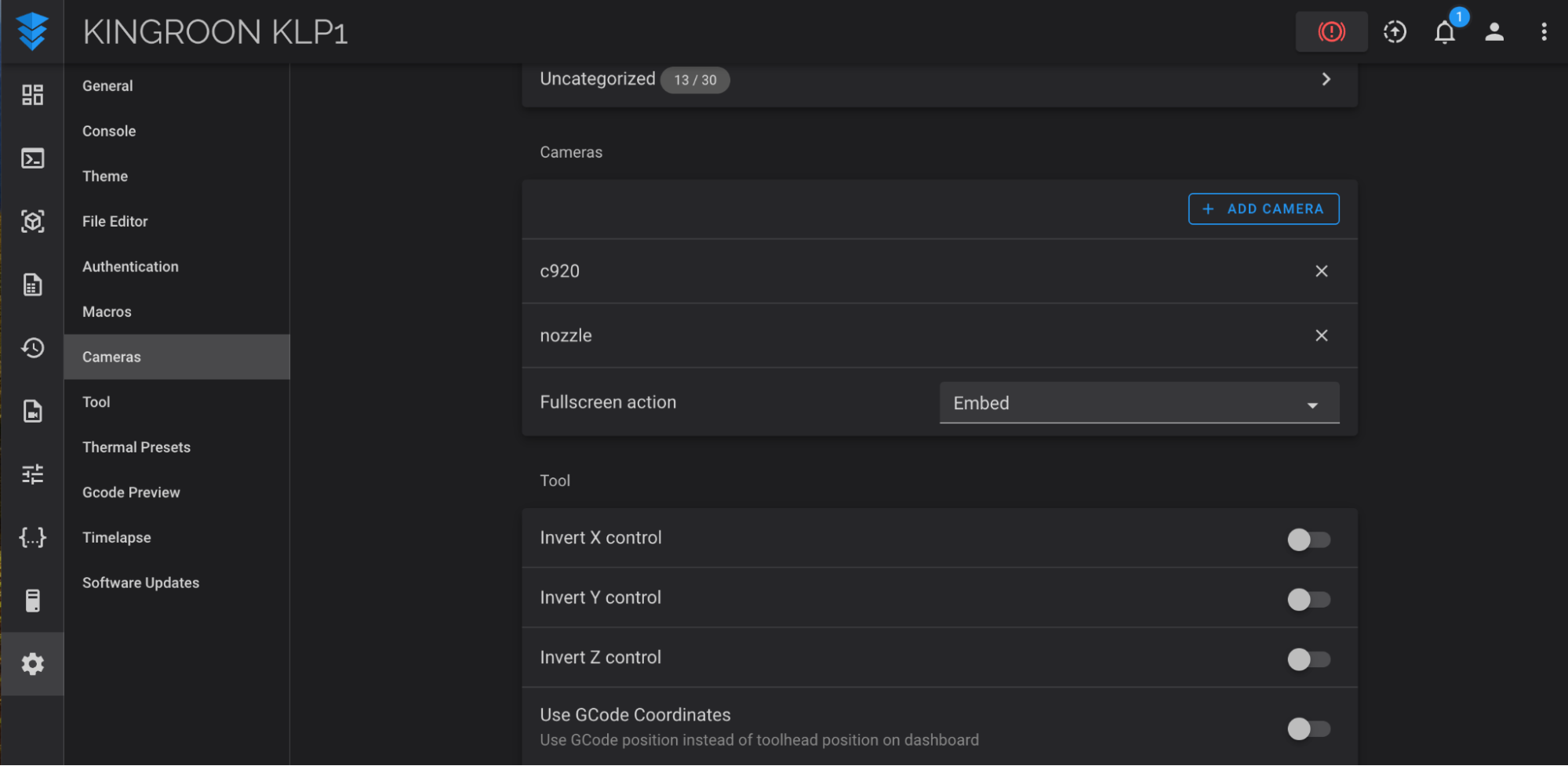
Task: Remove the c920 camera entry
Action: coord(1321,271)
